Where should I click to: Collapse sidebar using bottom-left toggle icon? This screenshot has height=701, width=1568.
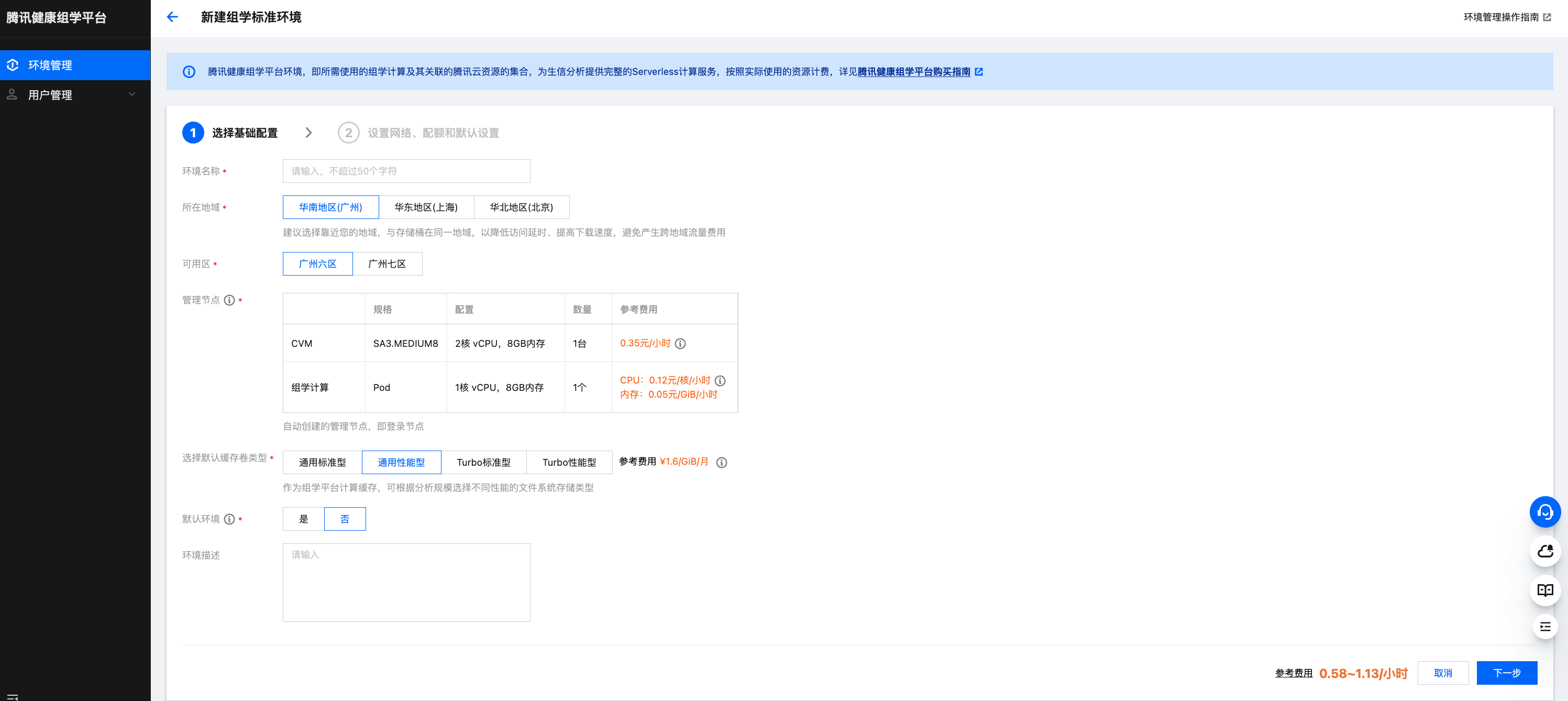click(x=12, y=696)
